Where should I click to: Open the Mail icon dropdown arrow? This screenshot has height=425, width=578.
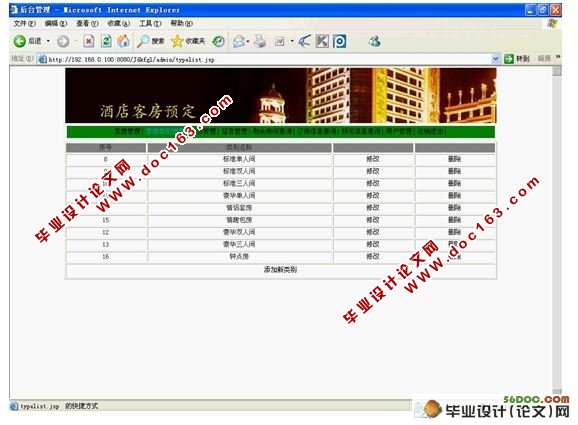[x=248, y=41]
